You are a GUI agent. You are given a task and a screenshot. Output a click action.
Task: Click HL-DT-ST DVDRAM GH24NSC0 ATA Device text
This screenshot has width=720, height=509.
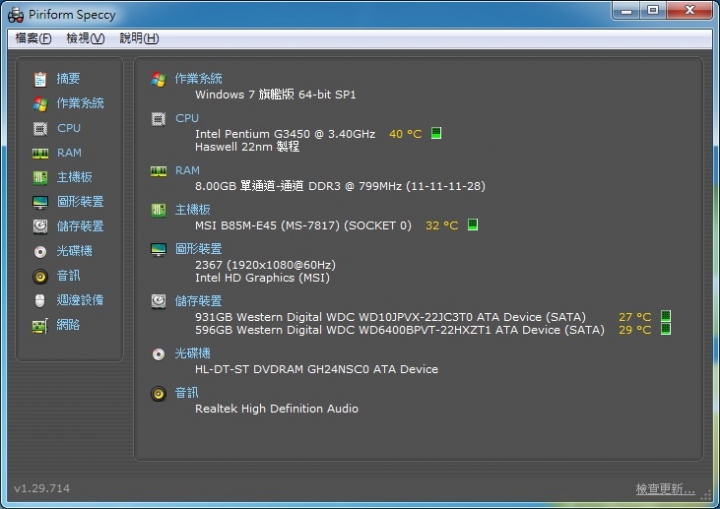pyautogui.click(x=316, y=369)
